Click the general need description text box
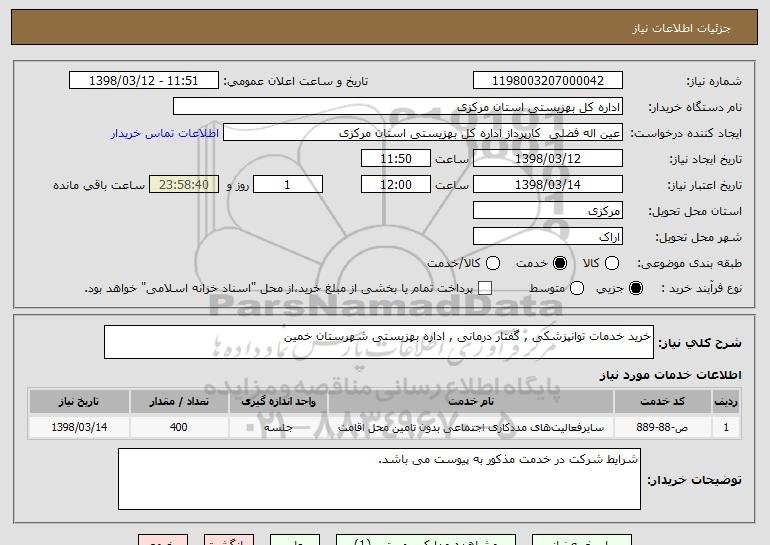 [379, 342]
